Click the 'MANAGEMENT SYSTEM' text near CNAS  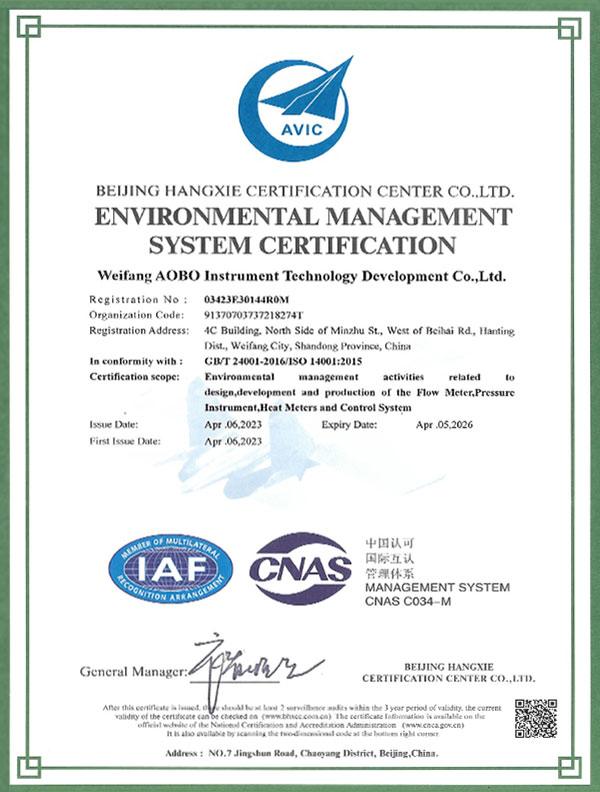(437, 587)
